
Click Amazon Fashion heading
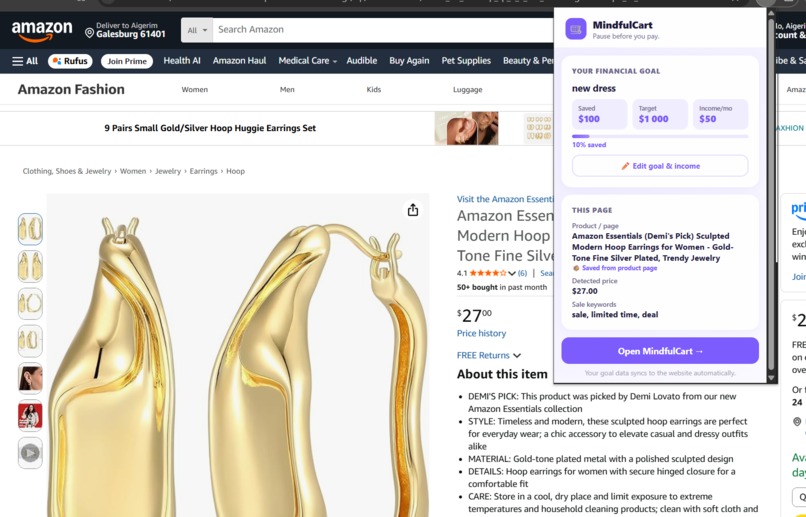pos(71,89)
